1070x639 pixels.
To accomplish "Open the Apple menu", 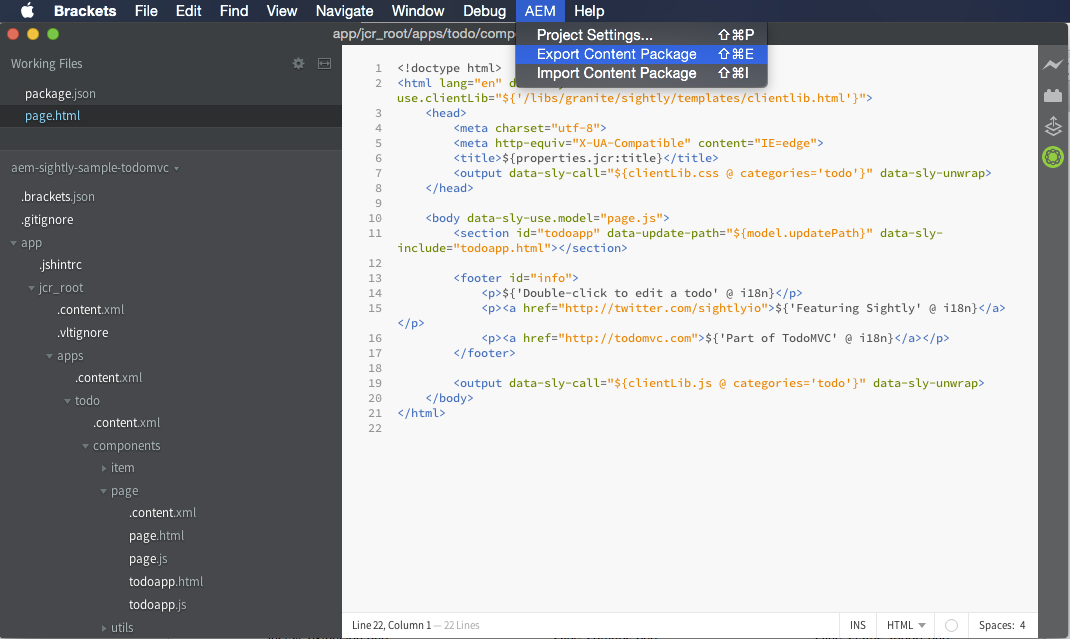I will (x=27, y=11).
